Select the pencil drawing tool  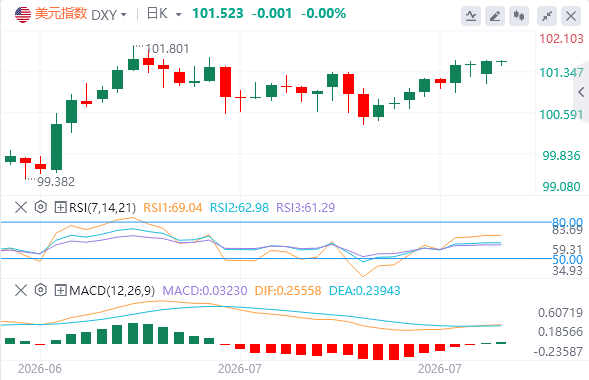[x=495, y=16]
